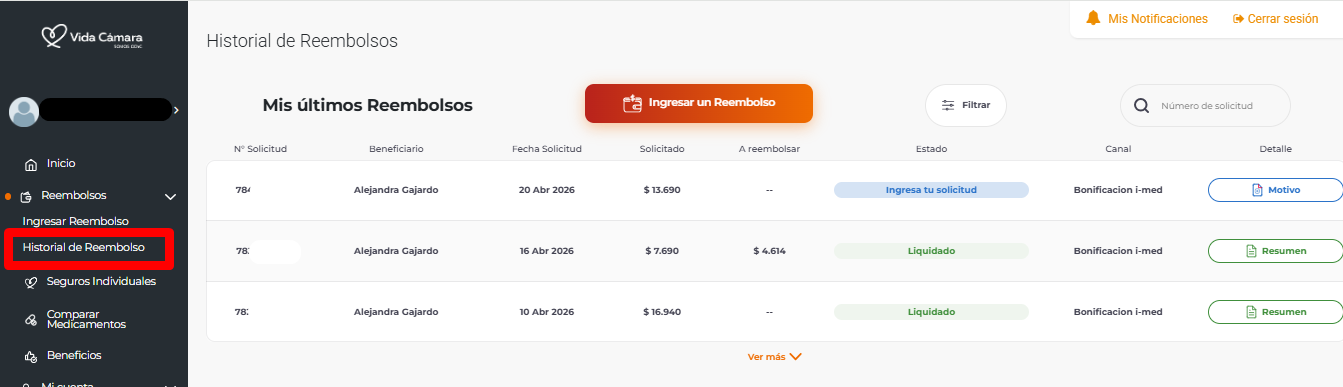Viewport: 1343px width, 387px height.
Task: Click the user profile avatar
Action: click(24, 111)
